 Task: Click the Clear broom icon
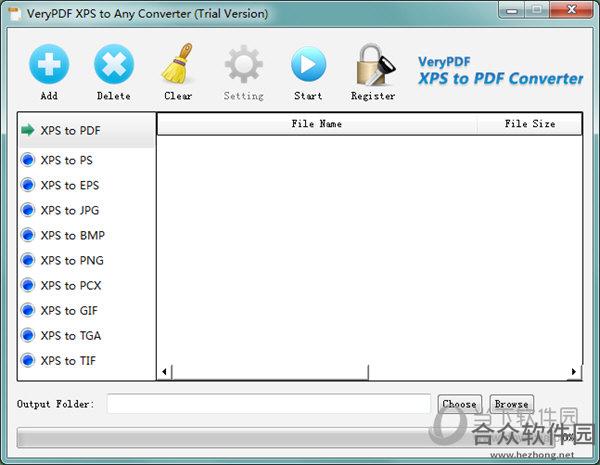[x=178, y=64]
